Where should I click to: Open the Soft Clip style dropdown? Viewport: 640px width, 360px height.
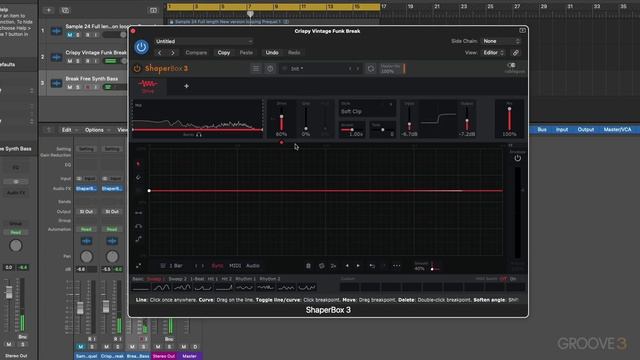click(367, 109)
